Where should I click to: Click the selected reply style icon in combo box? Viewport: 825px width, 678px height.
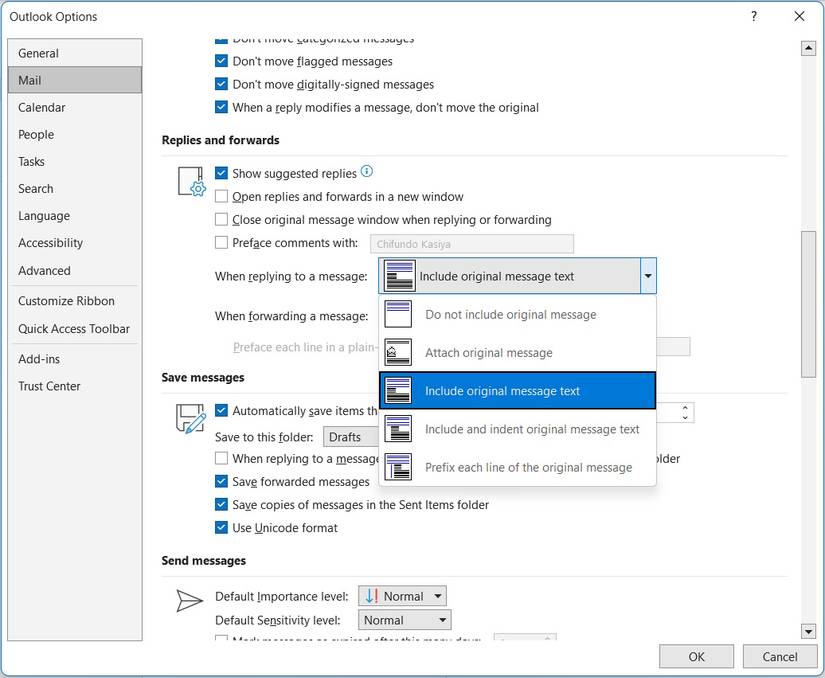coord(399,276)
